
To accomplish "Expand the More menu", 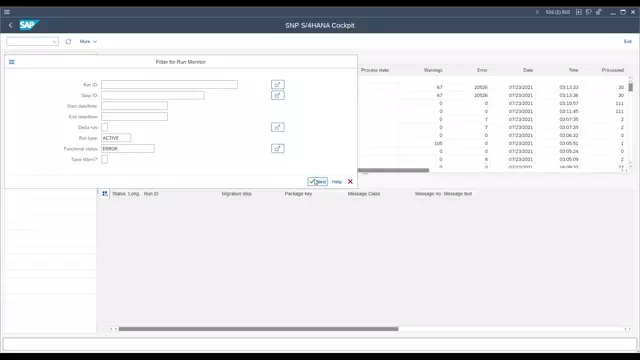I will tap(88, 41).
